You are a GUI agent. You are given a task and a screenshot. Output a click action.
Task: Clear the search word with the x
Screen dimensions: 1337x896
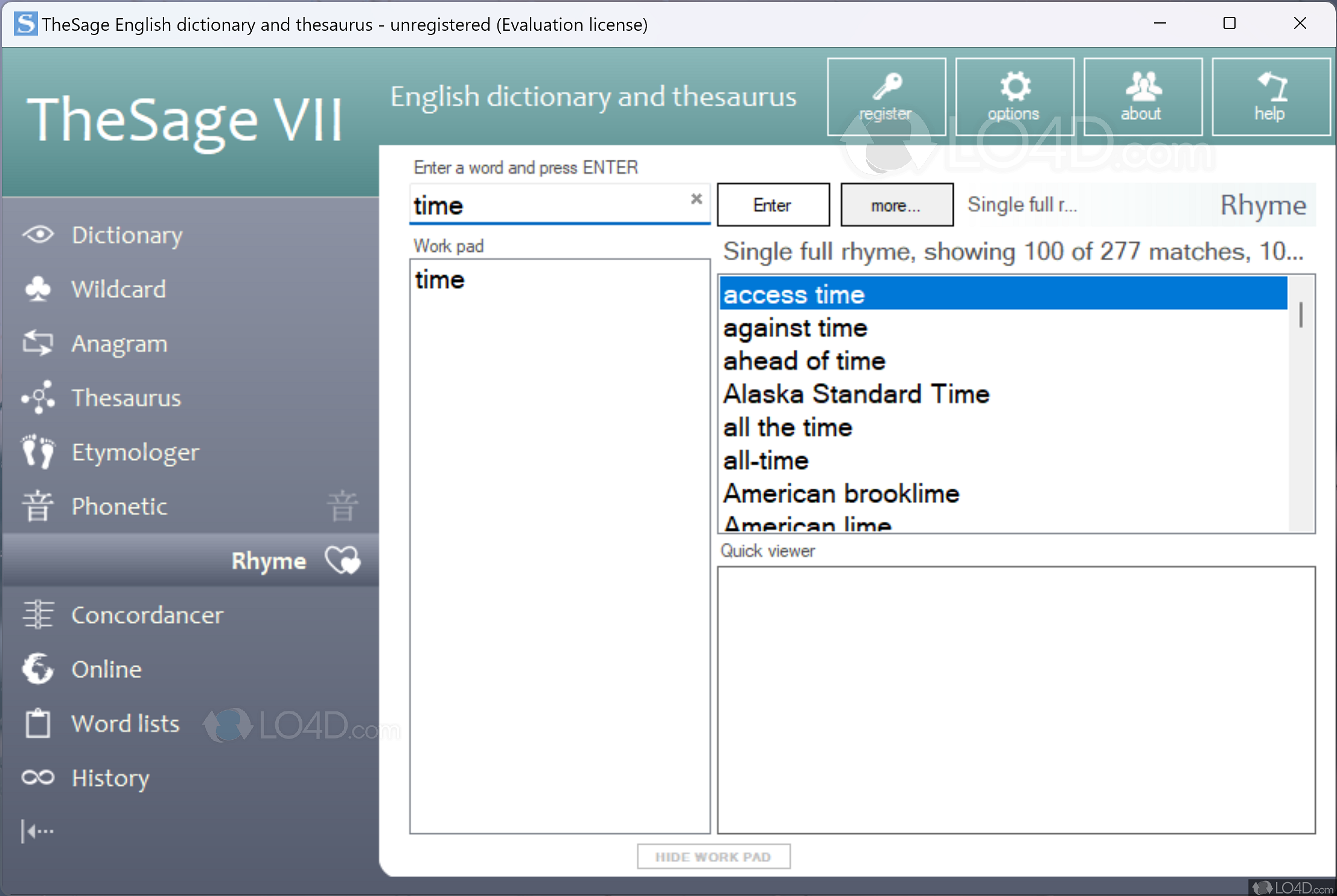[x=697, y=199]
